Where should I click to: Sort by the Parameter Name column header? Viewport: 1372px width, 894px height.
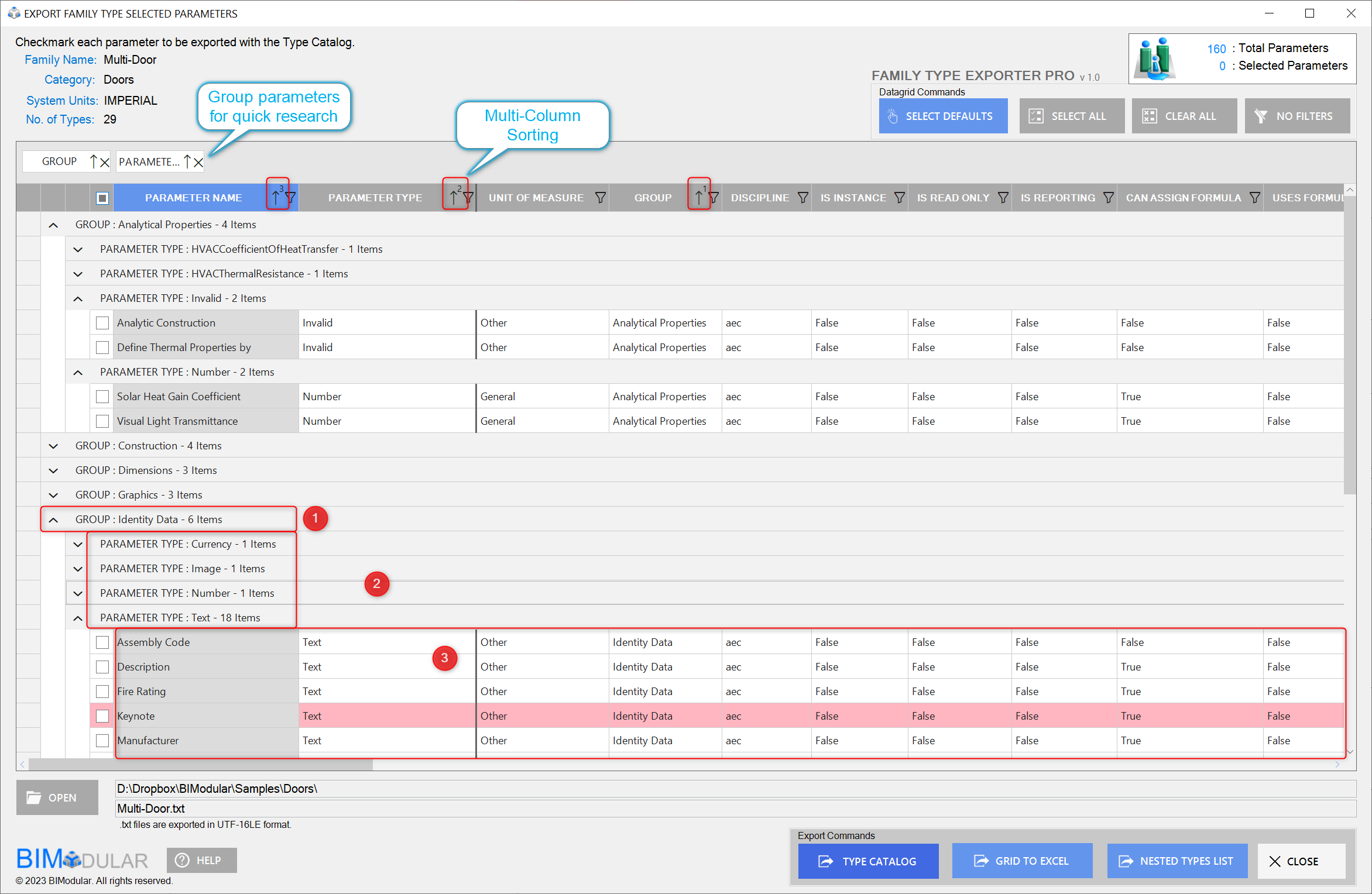[193, 198]
